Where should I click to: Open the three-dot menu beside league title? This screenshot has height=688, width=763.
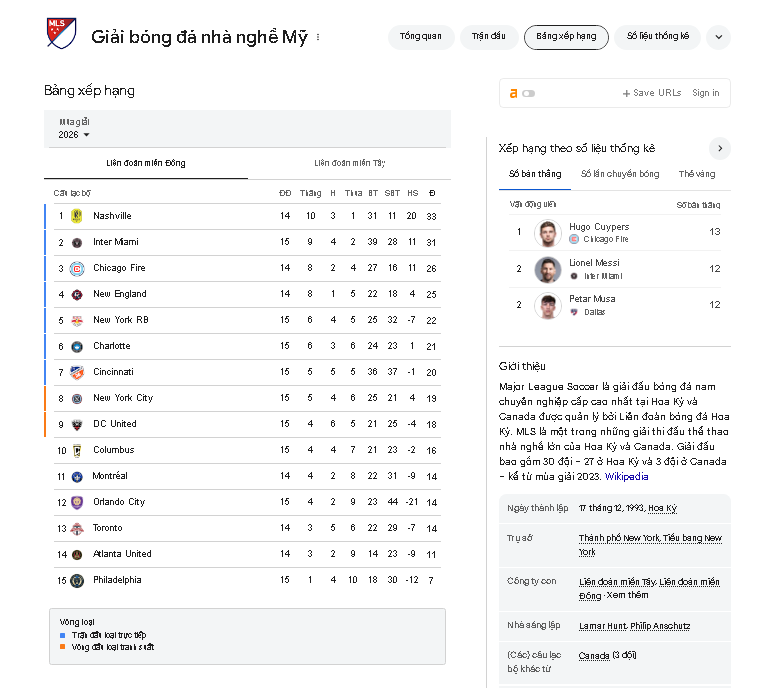tap(318, 37)
